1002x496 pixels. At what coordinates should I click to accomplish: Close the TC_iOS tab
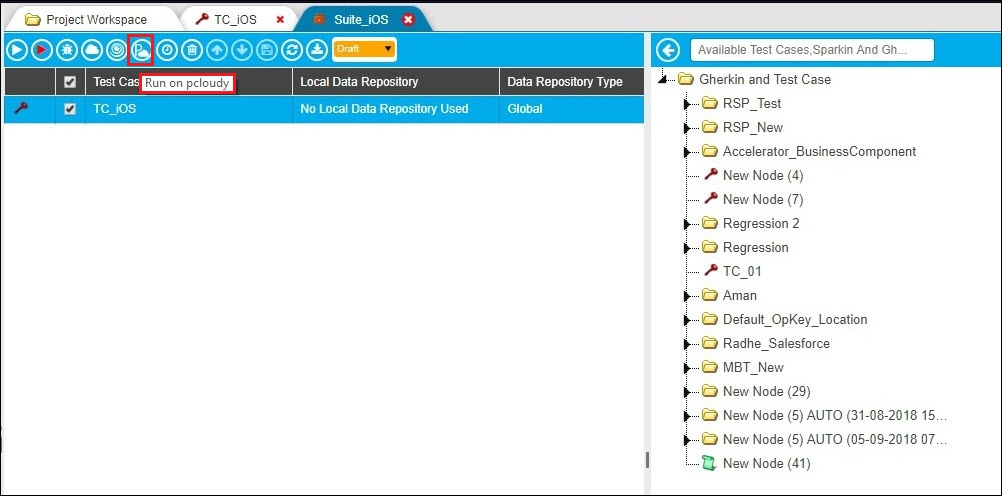point(280,20)
